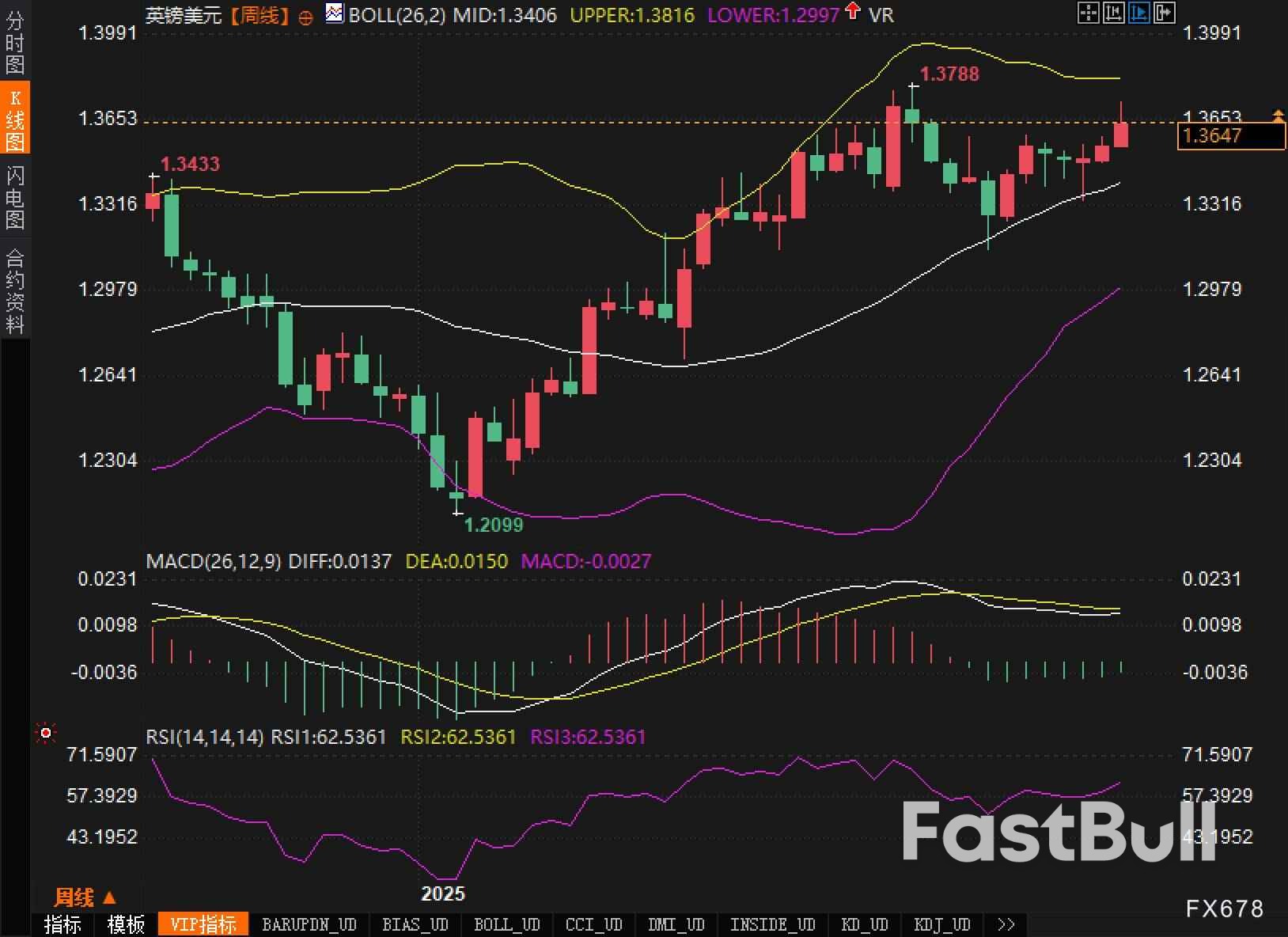Click the BOLL indicator chart icon
The image size is (1288, 937).
click(x=335, y=13)
